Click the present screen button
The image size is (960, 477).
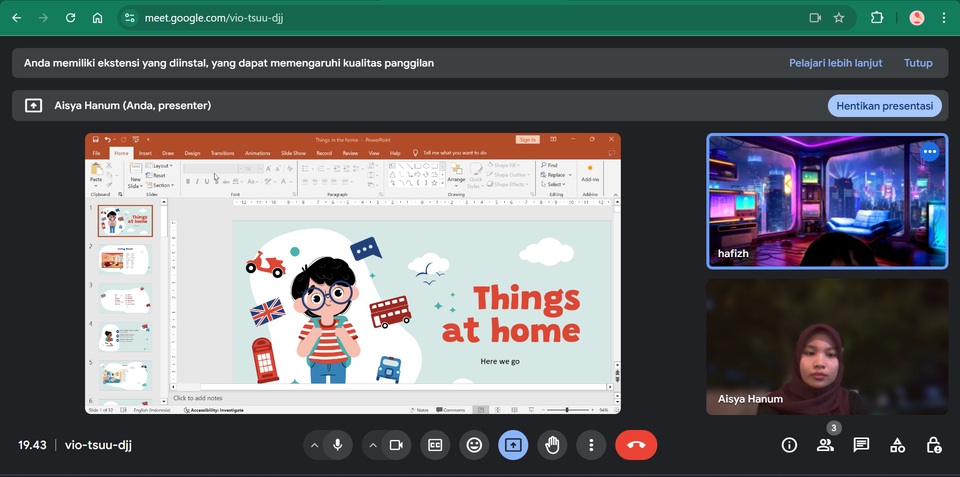[513, 445]
